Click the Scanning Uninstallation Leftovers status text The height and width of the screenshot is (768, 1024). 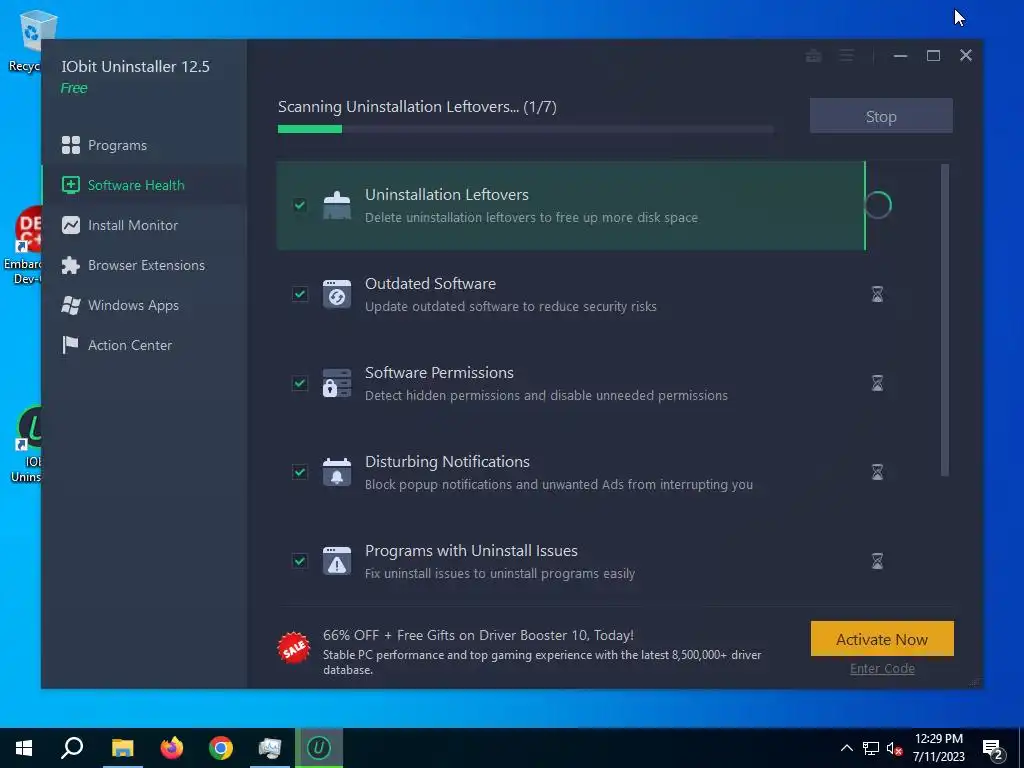[x=417, y=106]
